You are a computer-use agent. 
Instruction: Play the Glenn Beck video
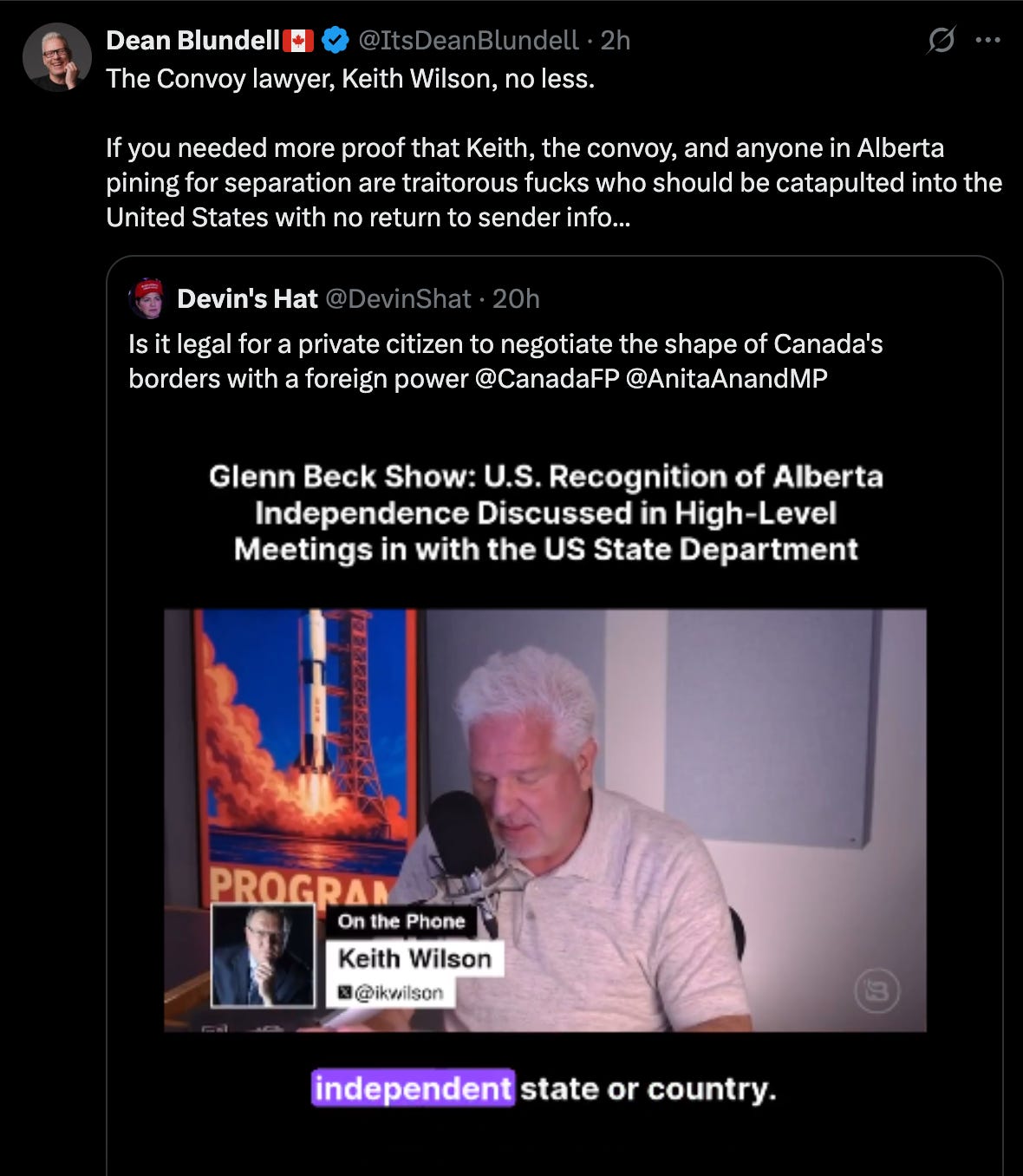point(545,820)
